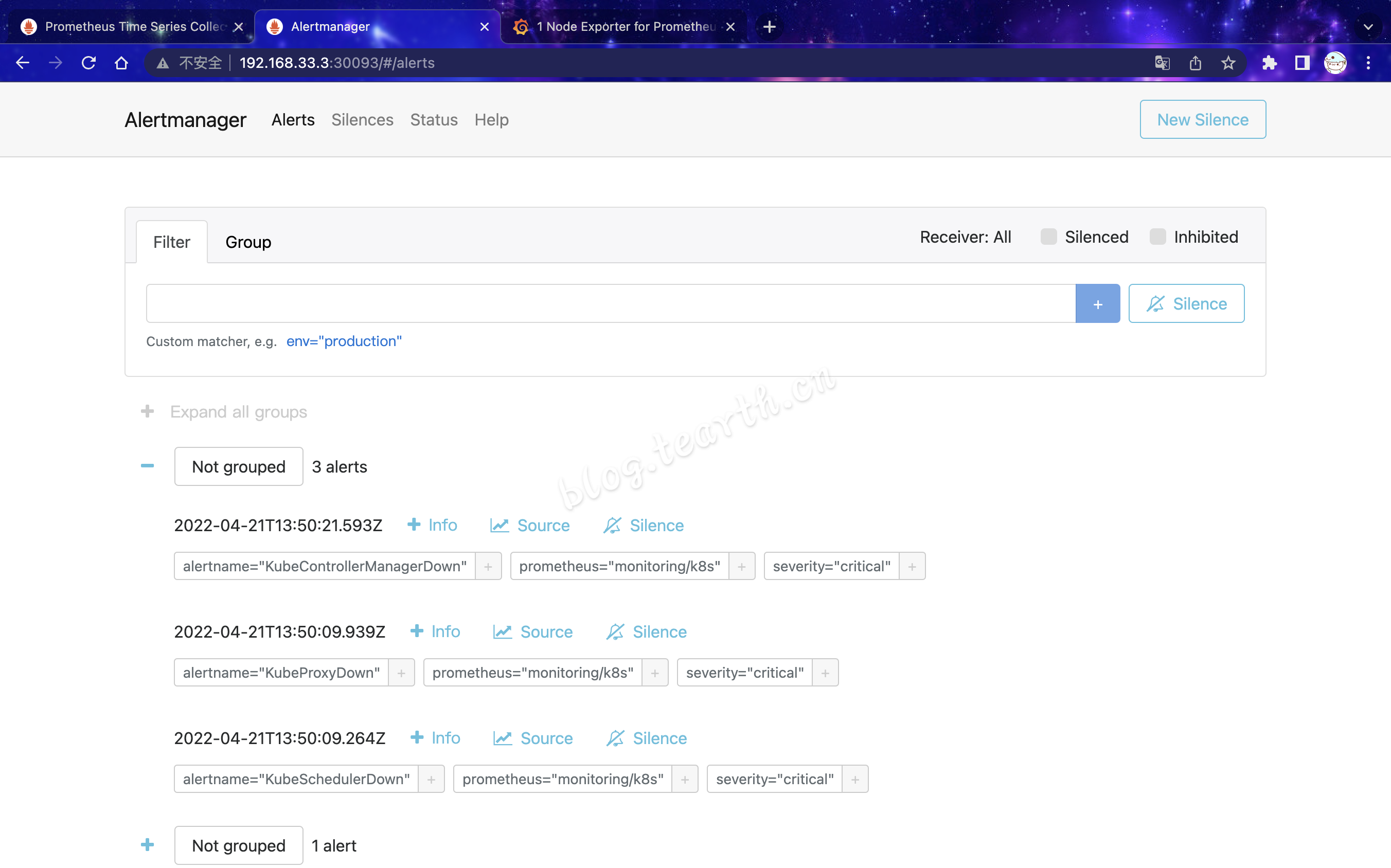The image size is (1391, 868).
Task: Open the tab search dropdown arrow
Action: [x=1368, y=26]
